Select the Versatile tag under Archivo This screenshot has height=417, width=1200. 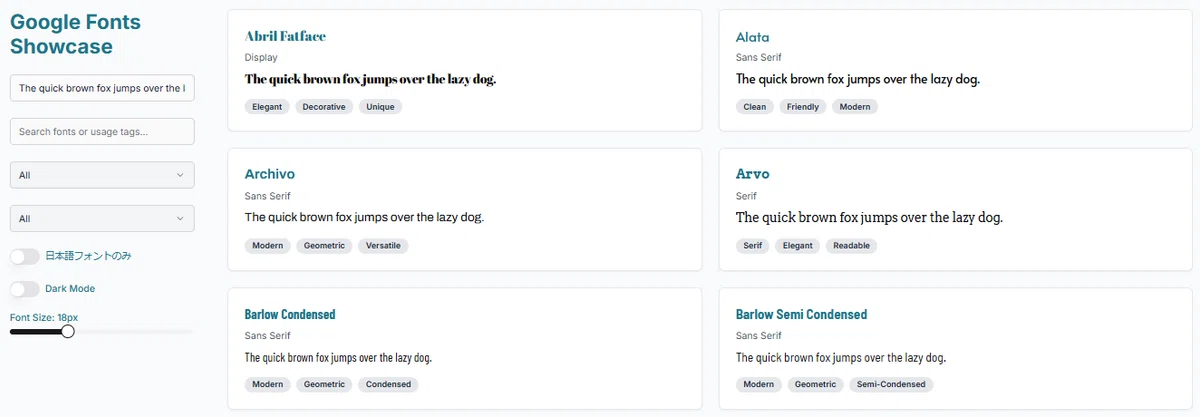[384, 245]
